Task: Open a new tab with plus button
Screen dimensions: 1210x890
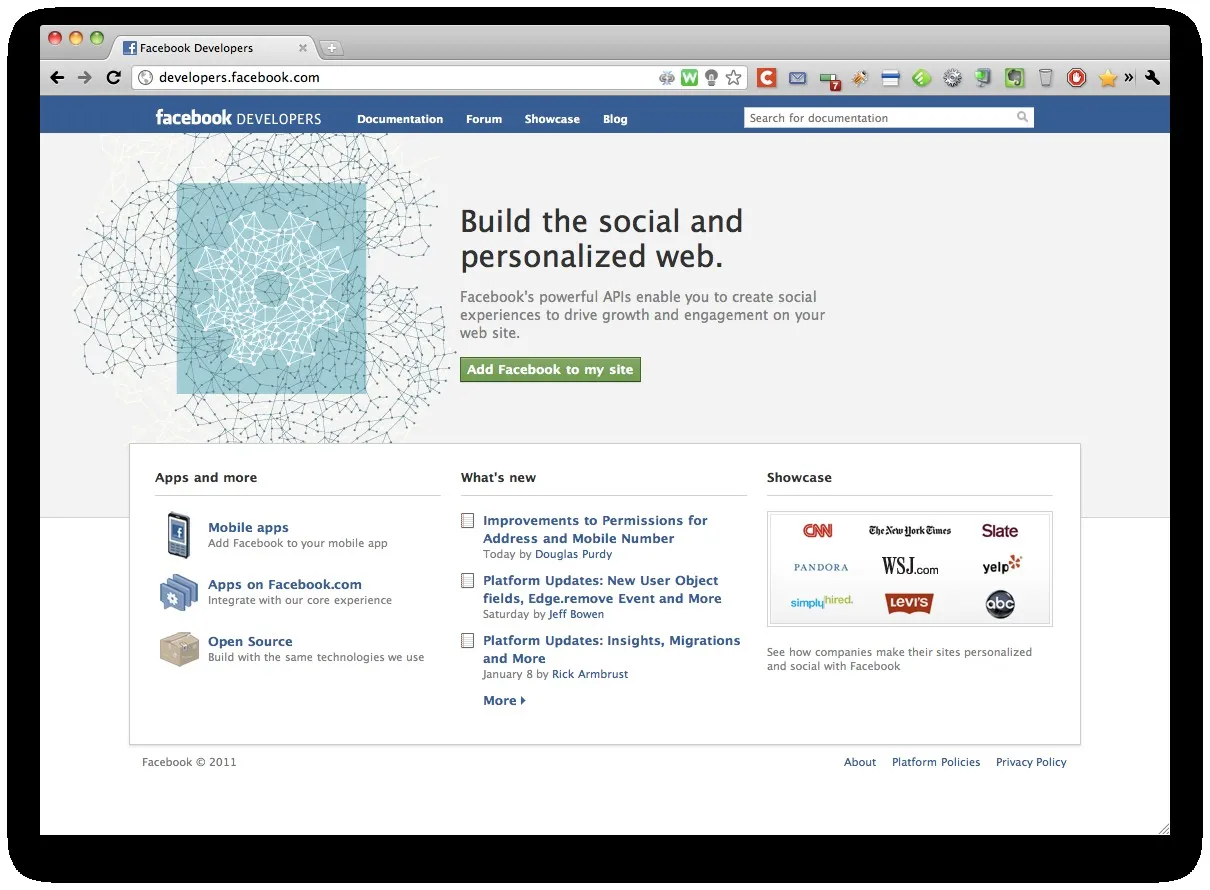Action: [x=332, y=48]
